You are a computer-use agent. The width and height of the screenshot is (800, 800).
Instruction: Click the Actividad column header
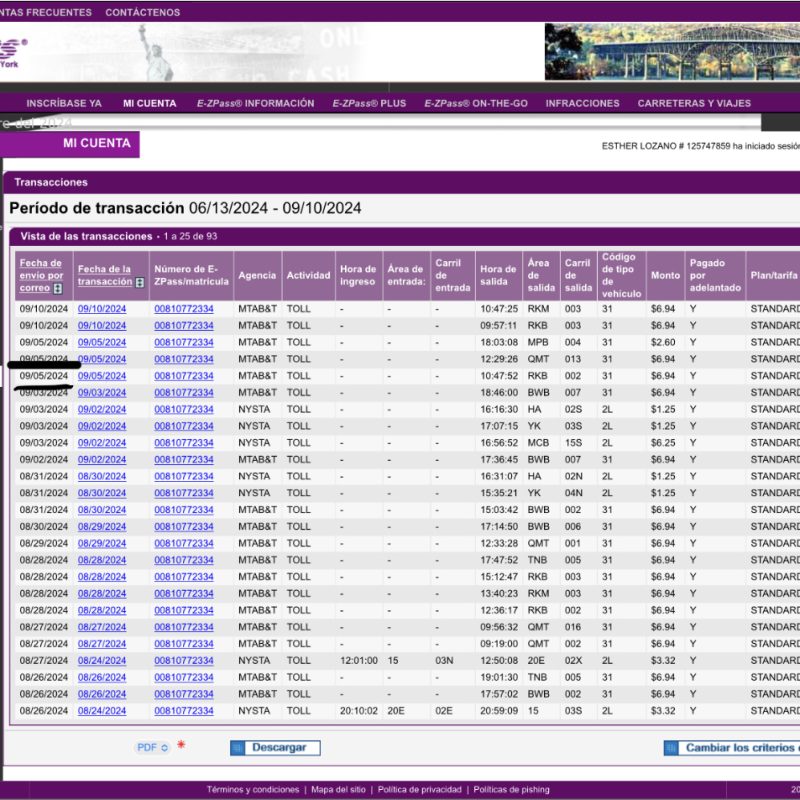tap(309, 276)
